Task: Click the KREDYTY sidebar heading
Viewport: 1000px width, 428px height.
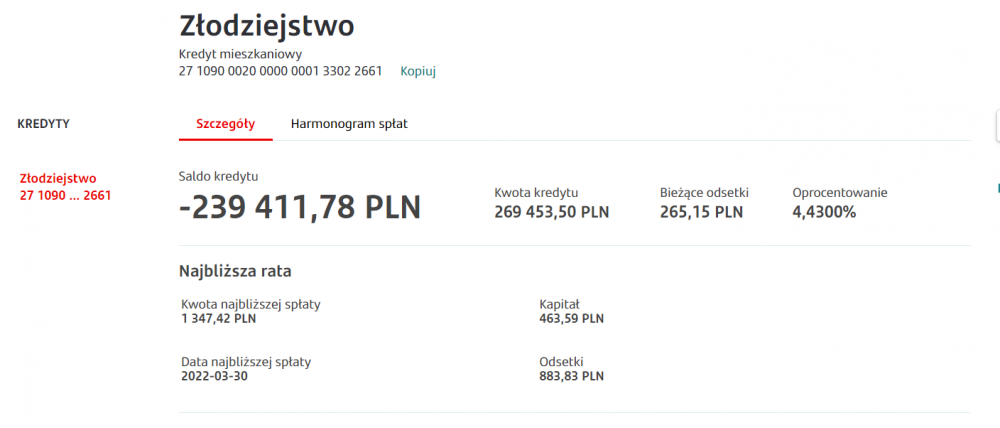Action: pyautogui.click(x=43, y=124)
